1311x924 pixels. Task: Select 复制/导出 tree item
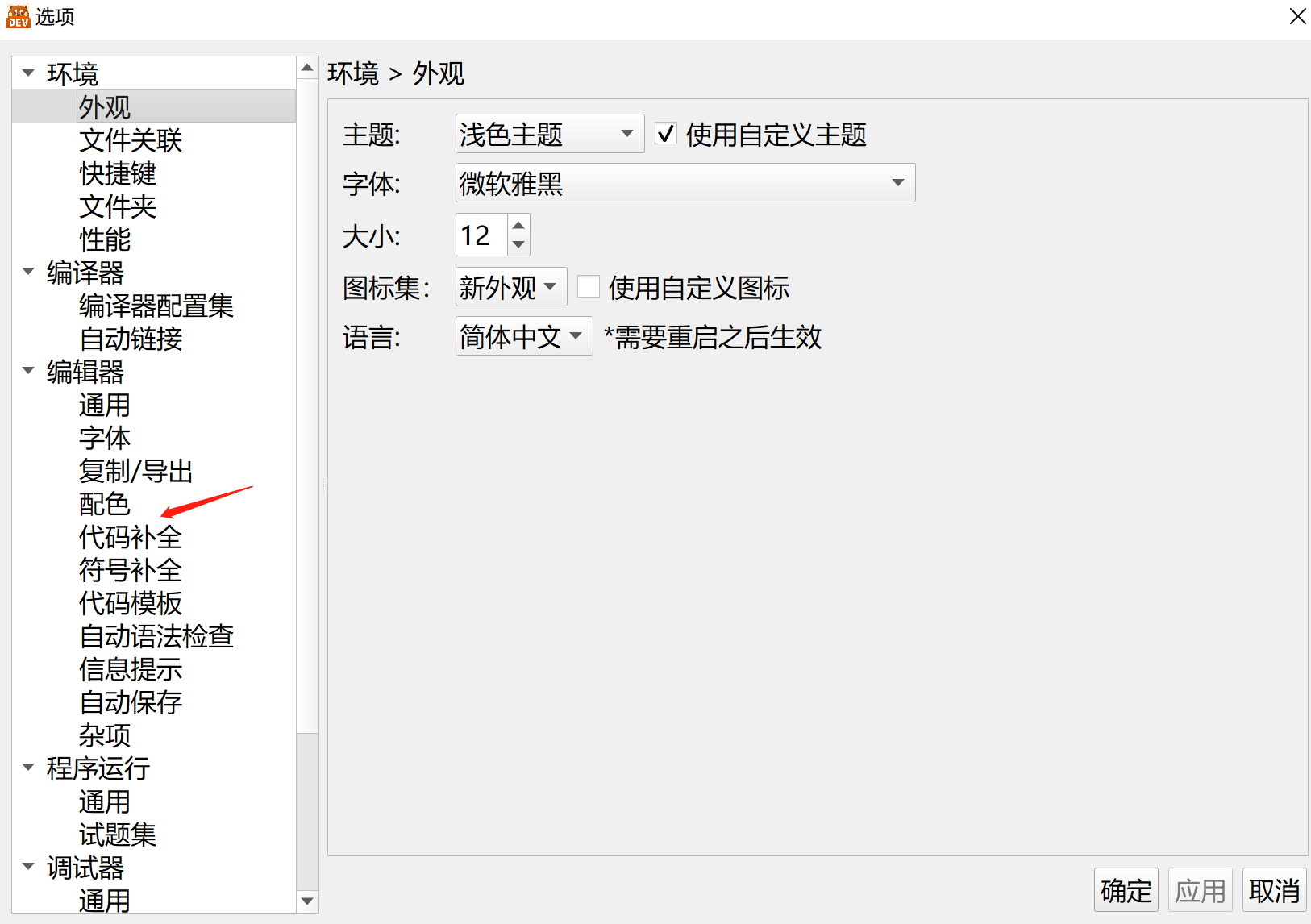coord(136,470)
